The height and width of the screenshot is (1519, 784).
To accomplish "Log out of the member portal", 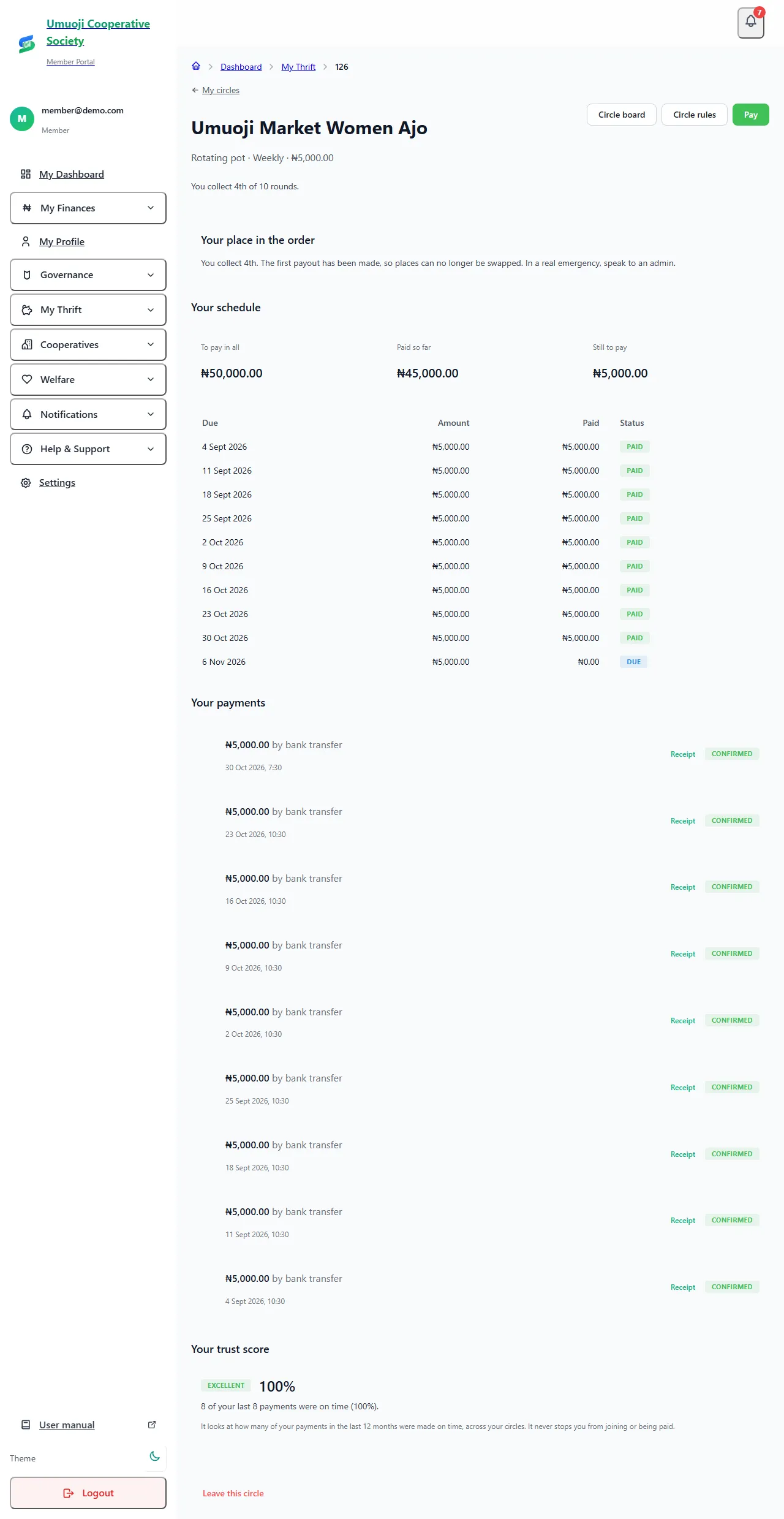I will point(88,1493).
